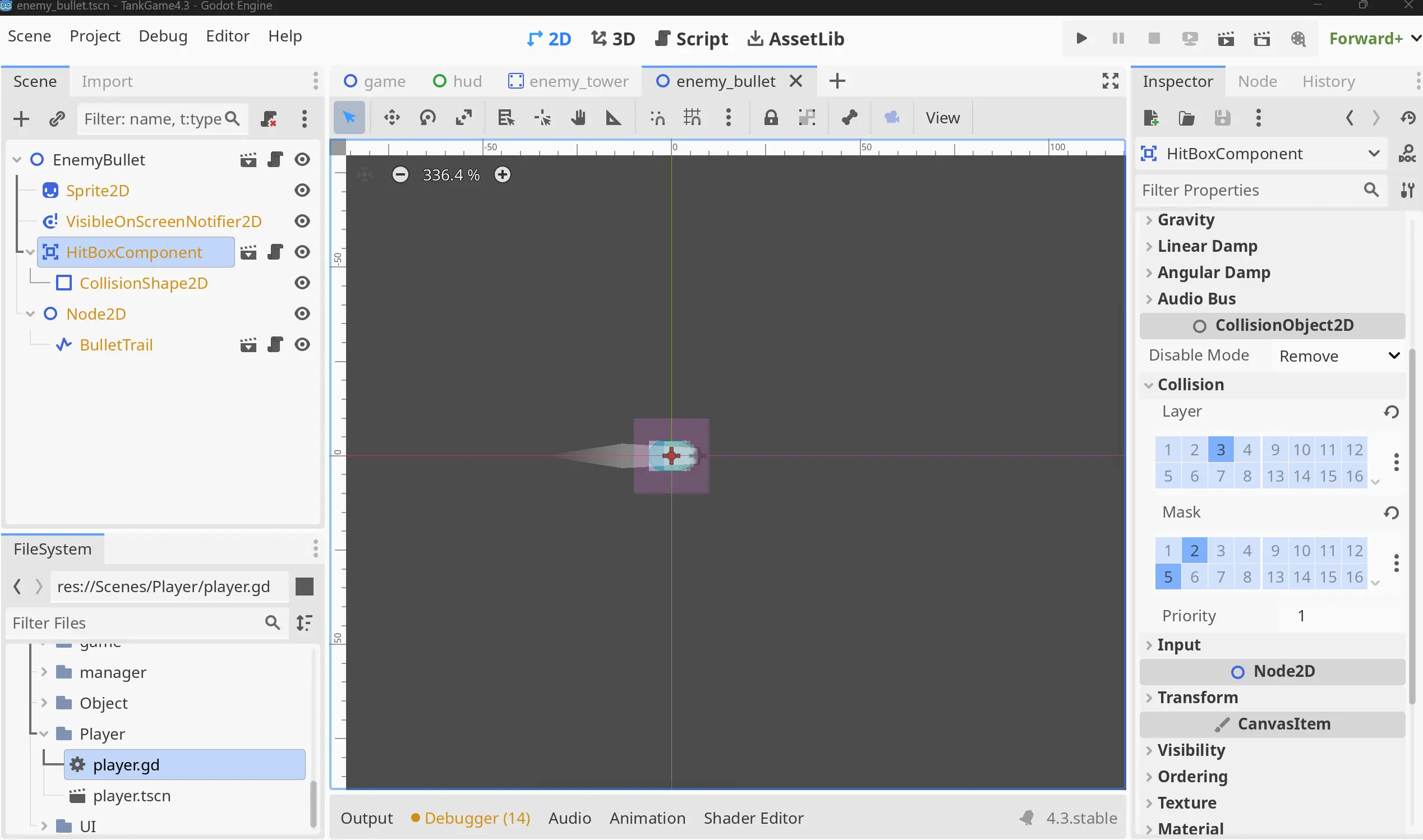Zoom out the viewport minus button
Screen dimensions: 1423x840
(400, 174)
